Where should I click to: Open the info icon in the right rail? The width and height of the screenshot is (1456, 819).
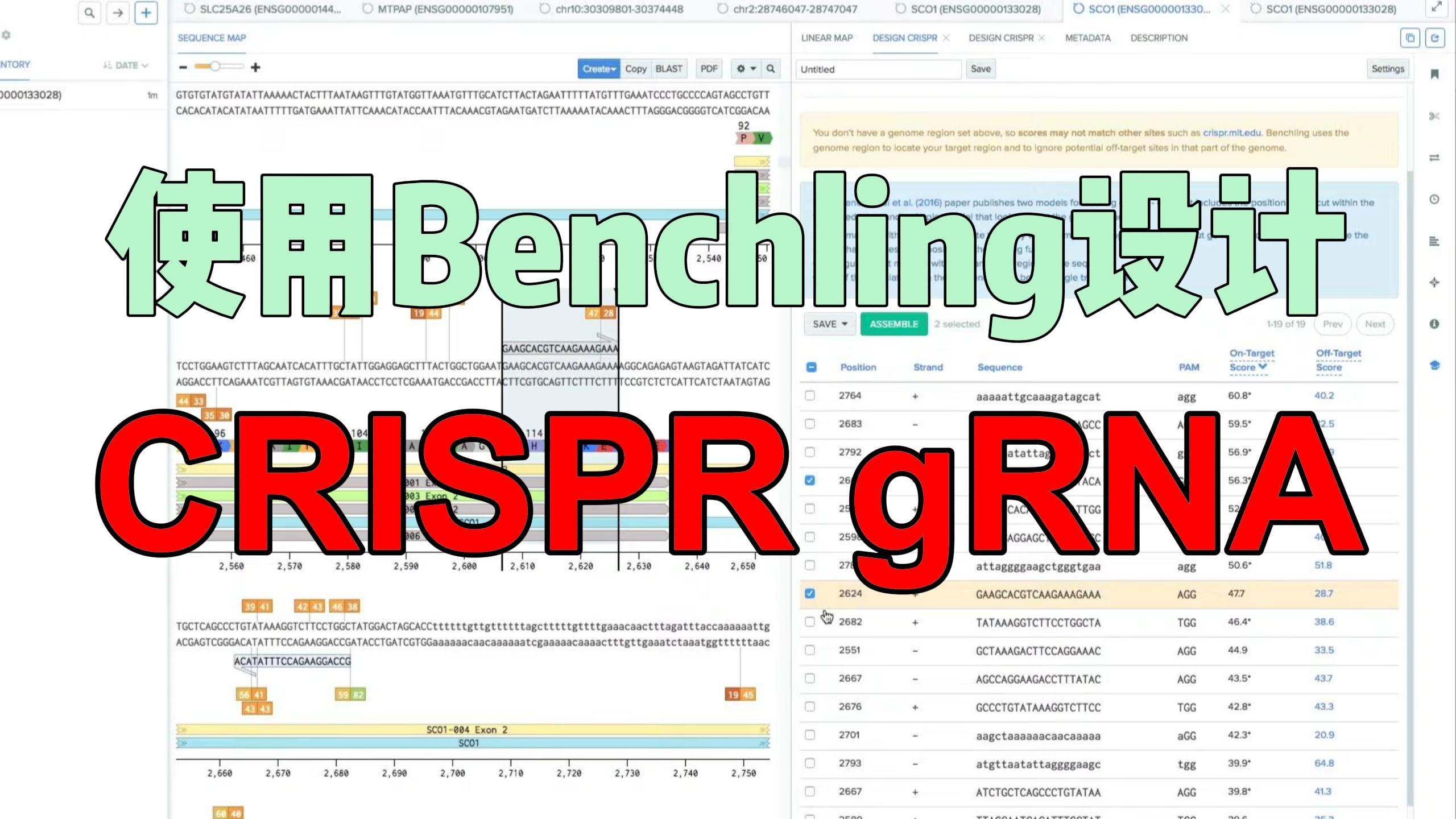1434,324
